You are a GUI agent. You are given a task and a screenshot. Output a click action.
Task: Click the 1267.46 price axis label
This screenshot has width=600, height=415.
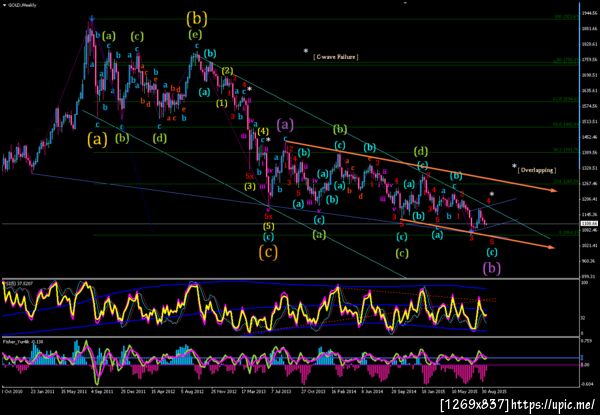589,183
